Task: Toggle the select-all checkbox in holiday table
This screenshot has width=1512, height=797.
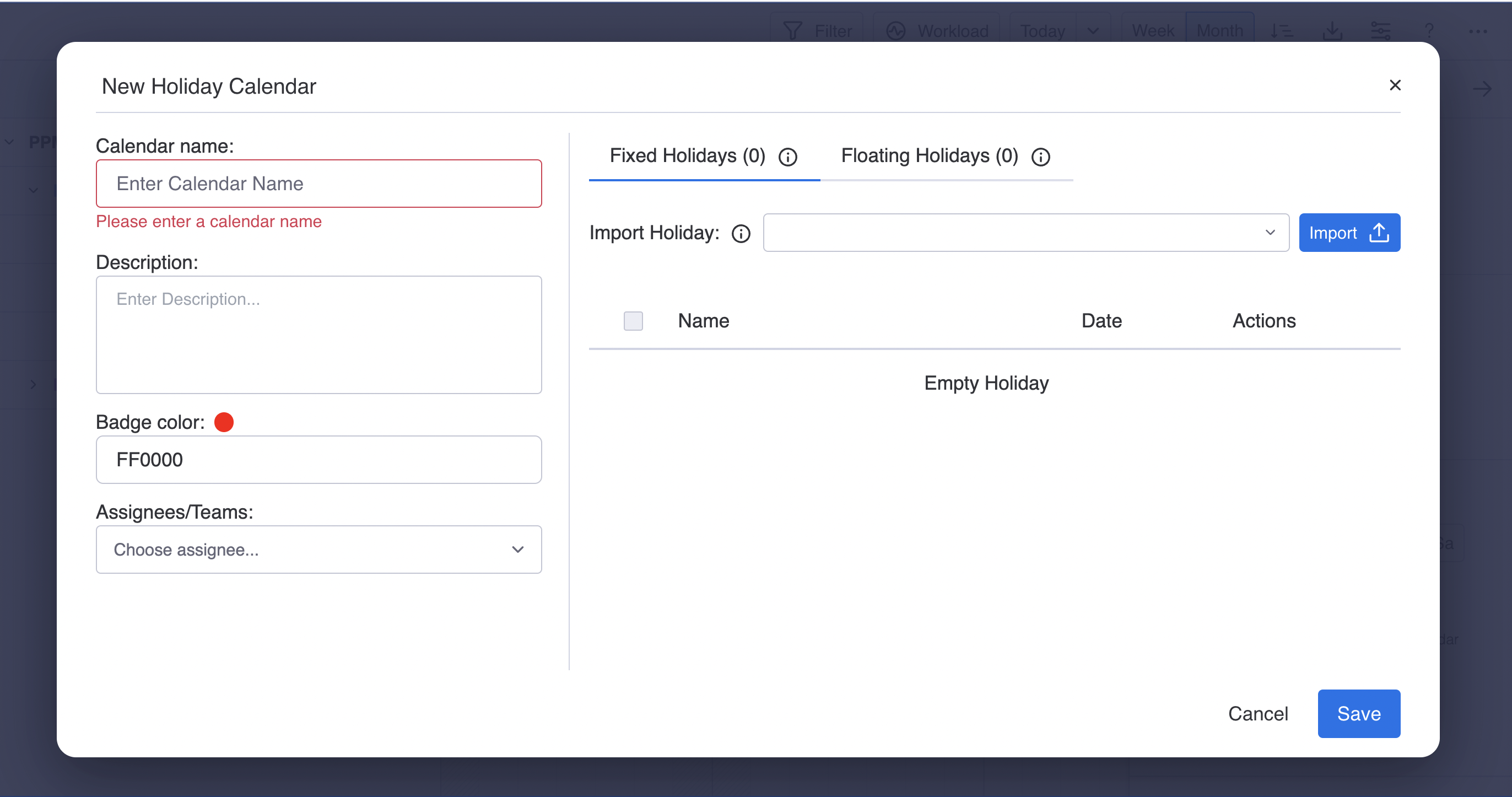Action: click(633, 321)
